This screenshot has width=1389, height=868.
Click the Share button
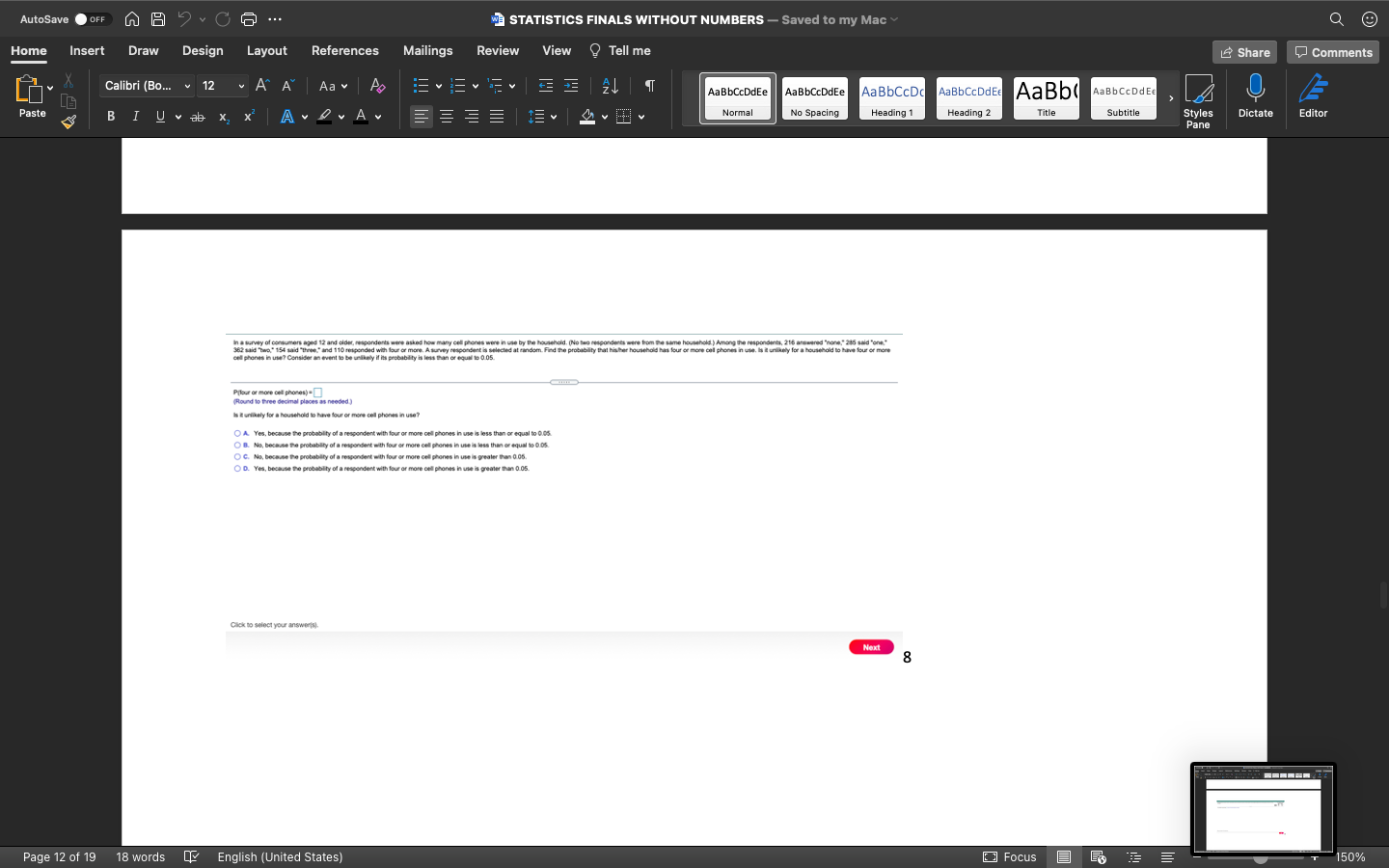[1244, 52]
